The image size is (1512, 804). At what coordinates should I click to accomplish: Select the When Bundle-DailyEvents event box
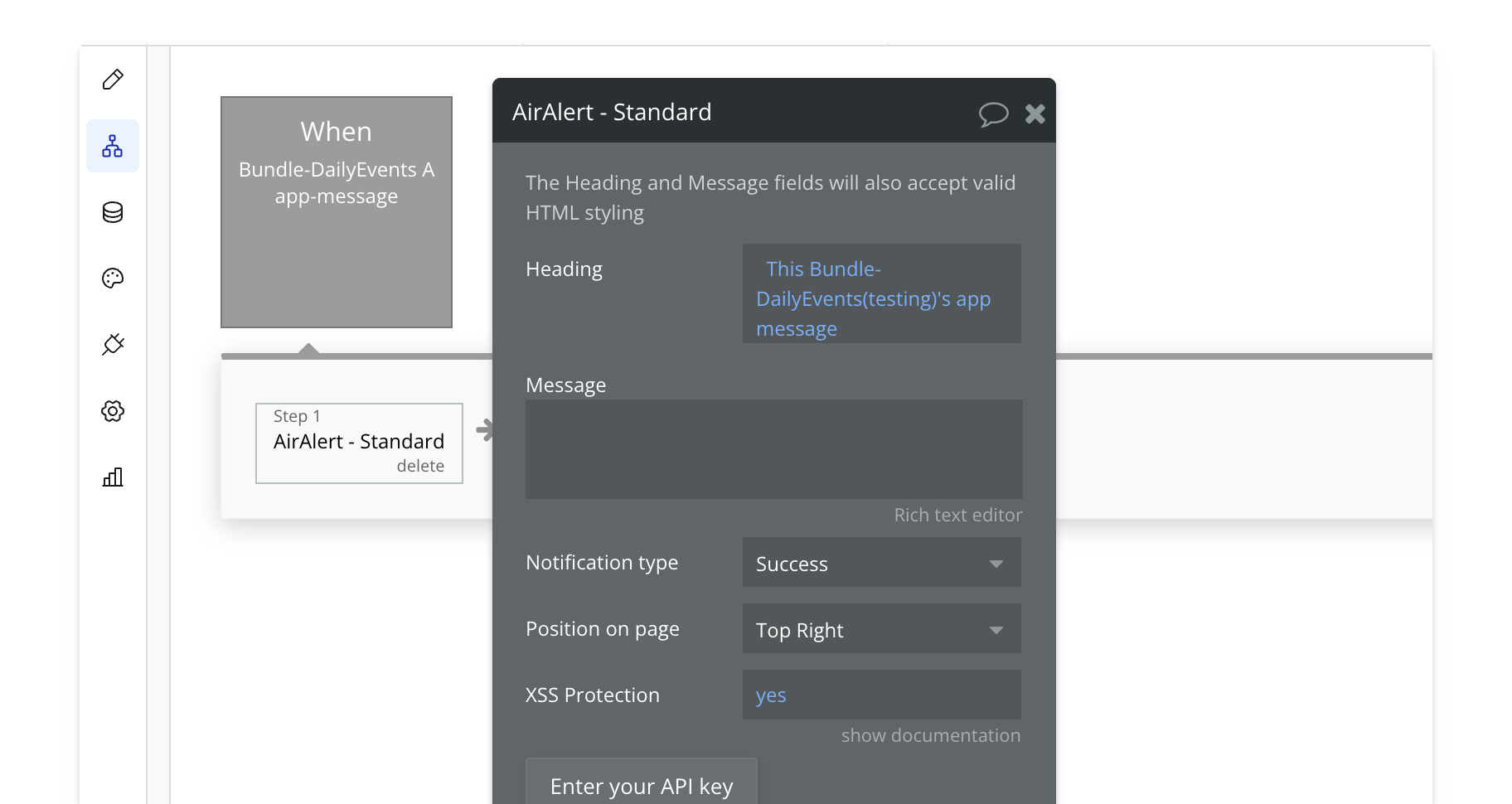point(337,212)
